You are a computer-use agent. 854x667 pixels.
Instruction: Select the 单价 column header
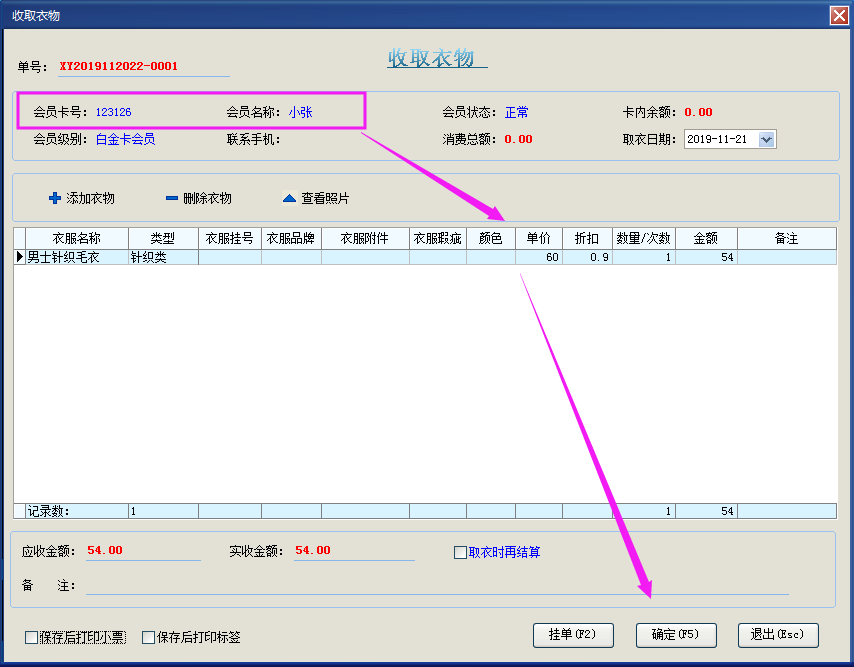pyautogui.click(x=539, y=239)
